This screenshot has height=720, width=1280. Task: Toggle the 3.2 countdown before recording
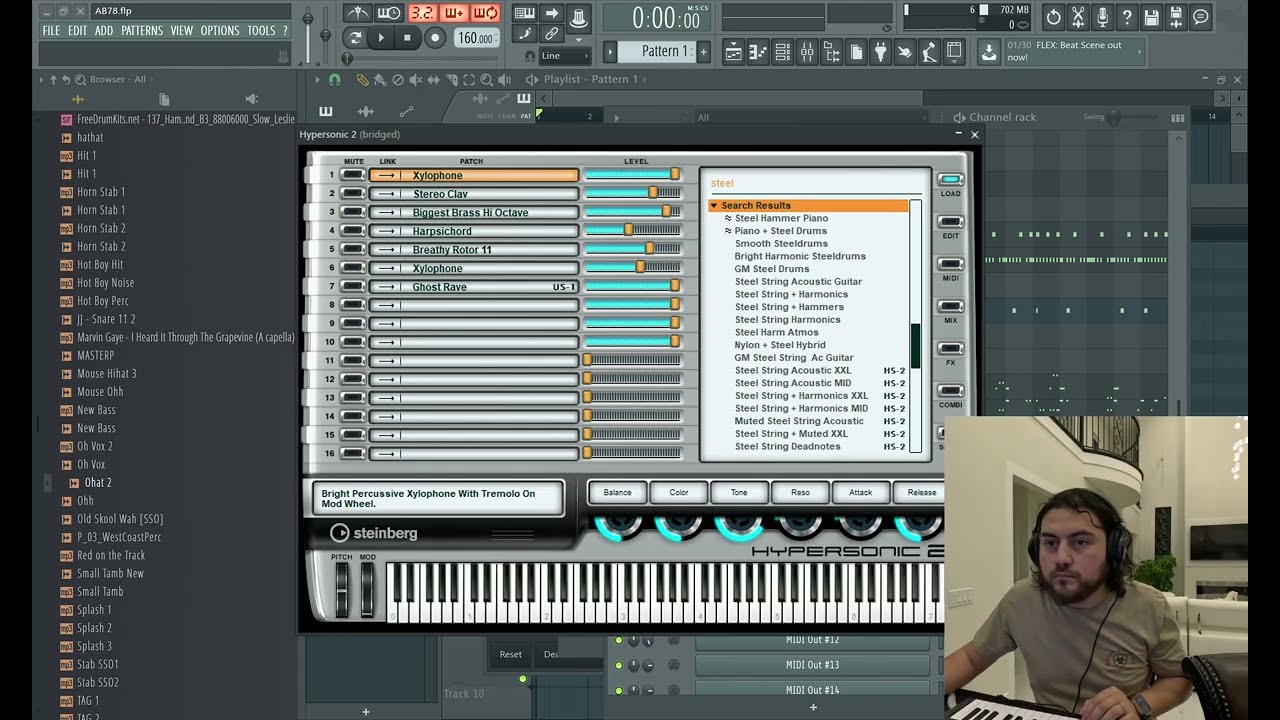(422, 13)
